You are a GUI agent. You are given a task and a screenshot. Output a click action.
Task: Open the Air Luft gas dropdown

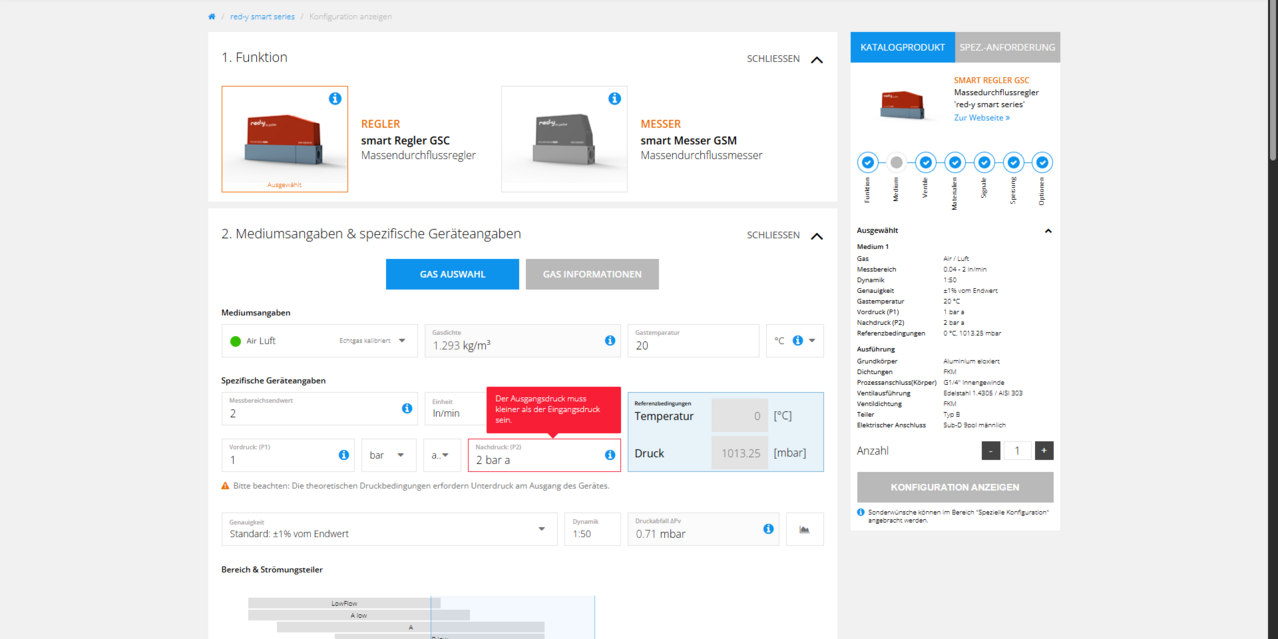coord(320,341)
